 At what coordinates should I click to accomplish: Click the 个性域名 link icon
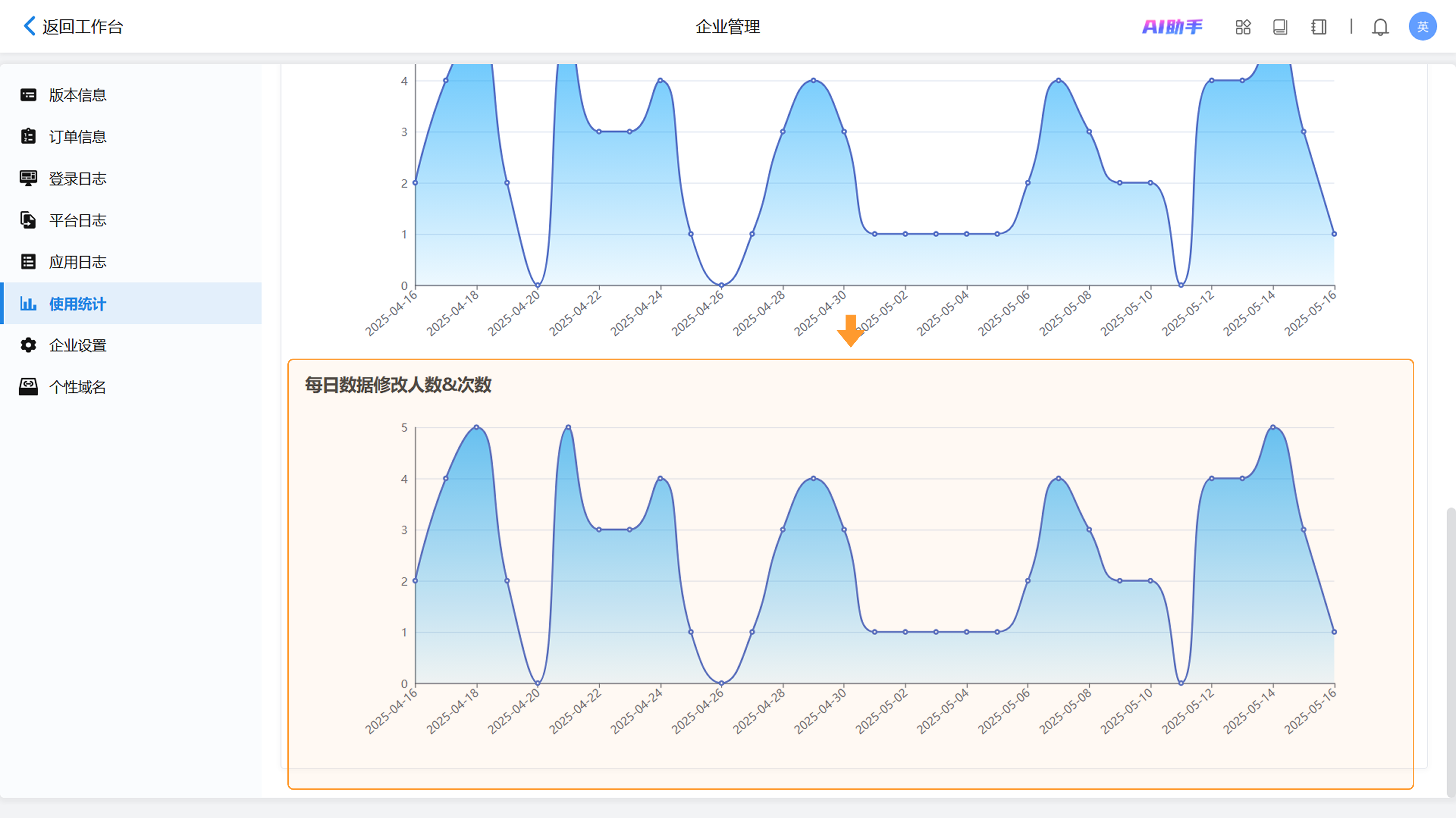coord(28,387)
